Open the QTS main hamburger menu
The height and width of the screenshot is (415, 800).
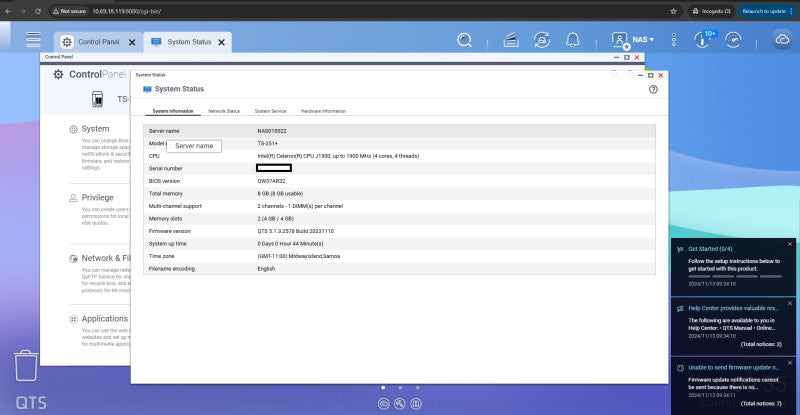(x=34, y=40)
